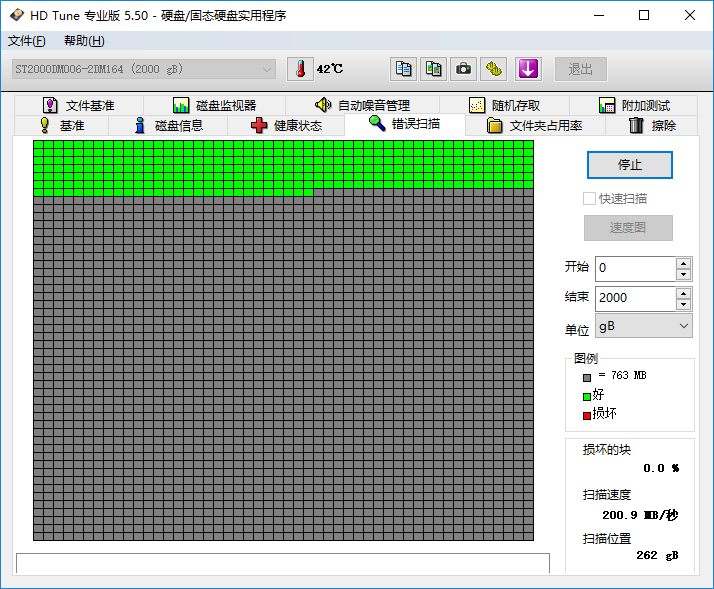Viewport: 714px width, 589px height.
Task: Click the temperature thermometer icon
Action: tap(300, 69)
